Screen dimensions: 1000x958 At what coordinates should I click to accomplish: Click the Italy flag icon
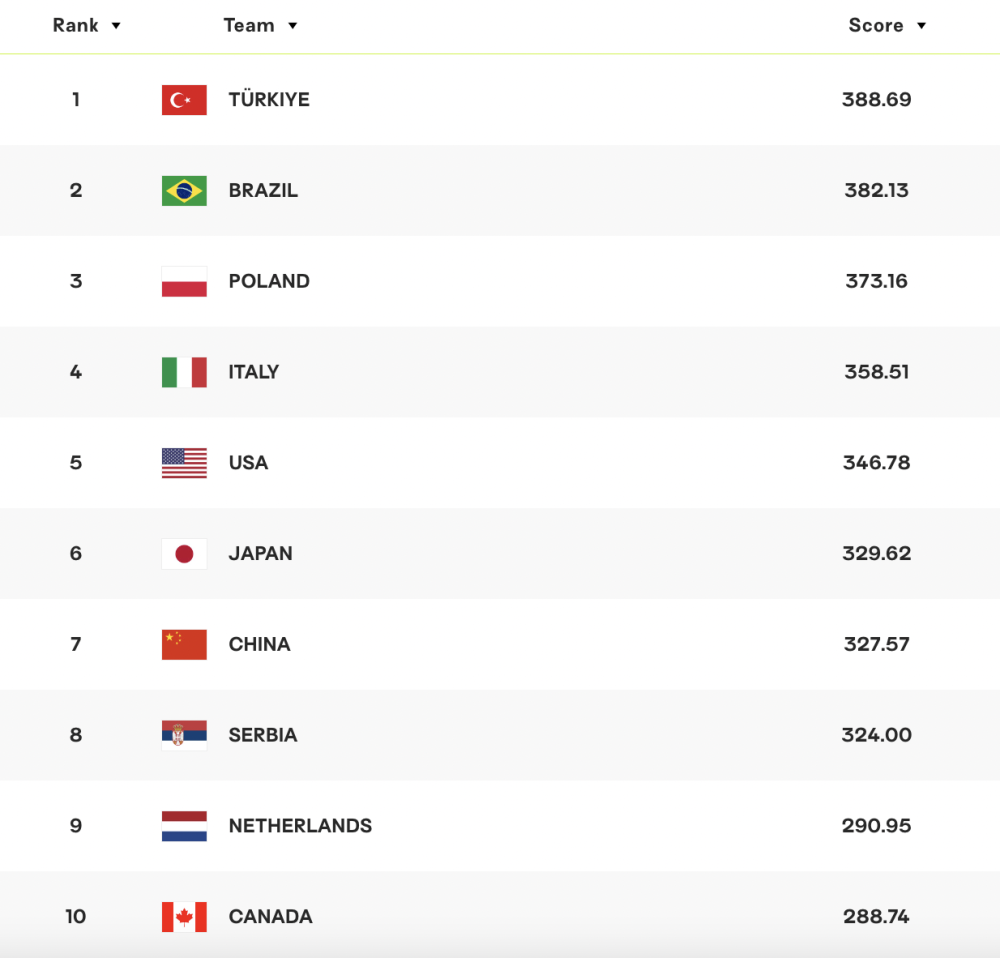184,372
